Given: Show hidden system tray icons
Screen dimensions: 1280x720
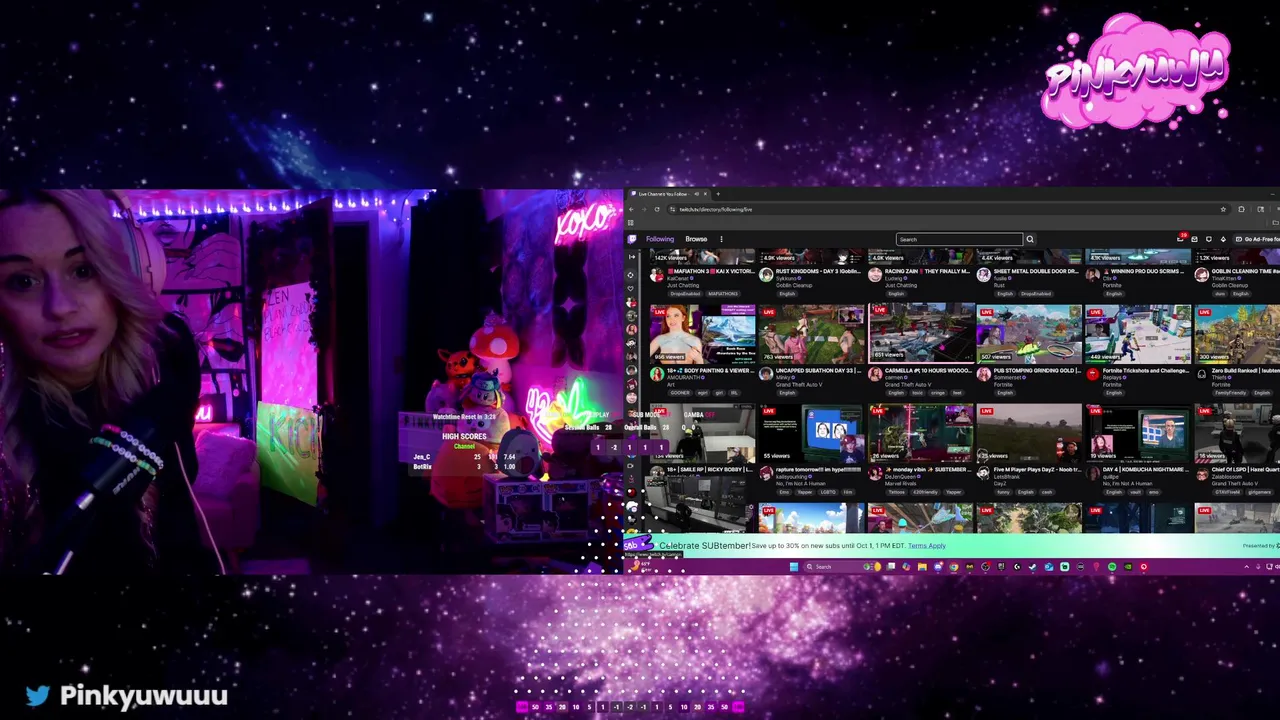Looking at the screenshot, I should [1246, 567].
